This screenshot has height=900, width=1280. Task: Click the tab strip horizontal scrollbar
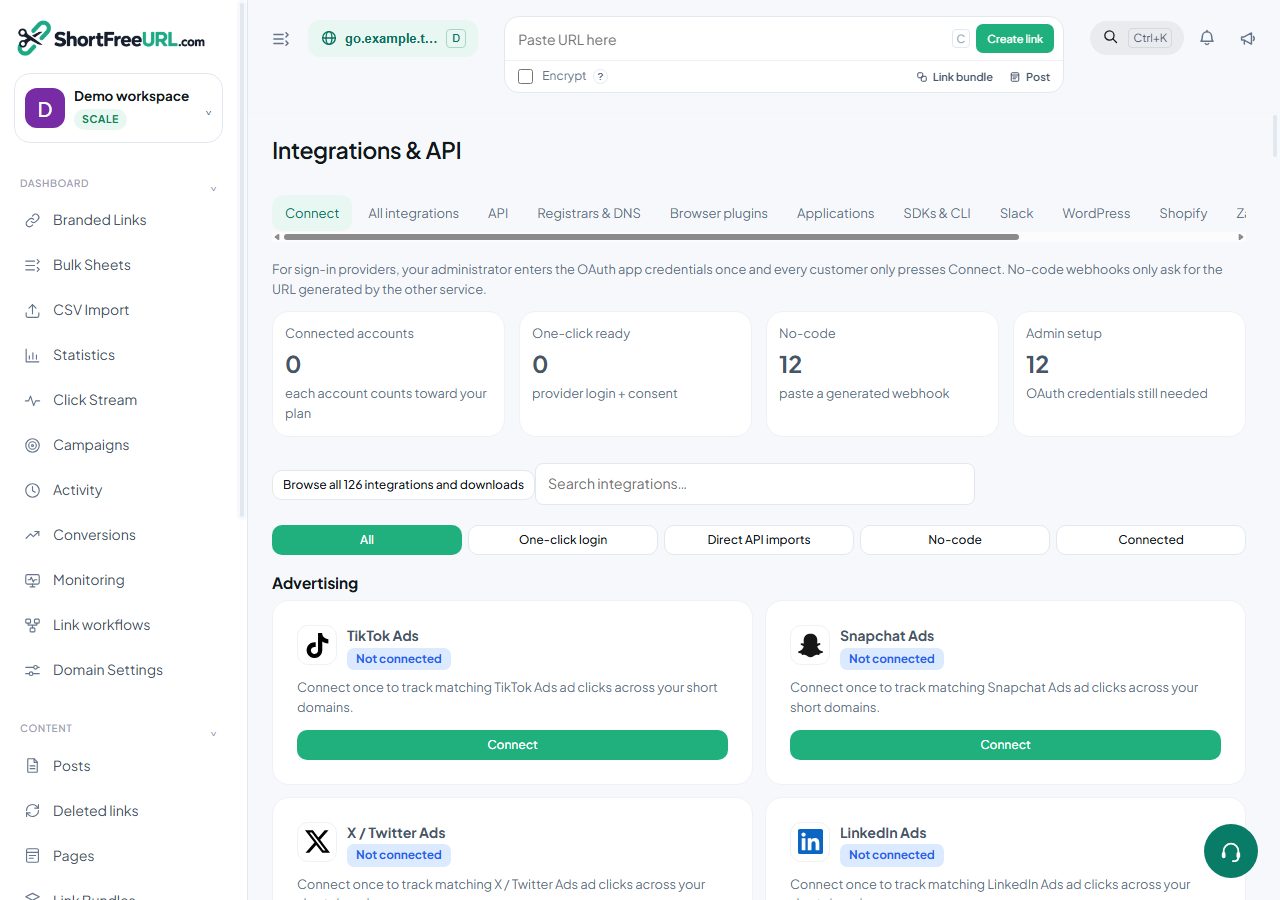(x=651, y=237)
